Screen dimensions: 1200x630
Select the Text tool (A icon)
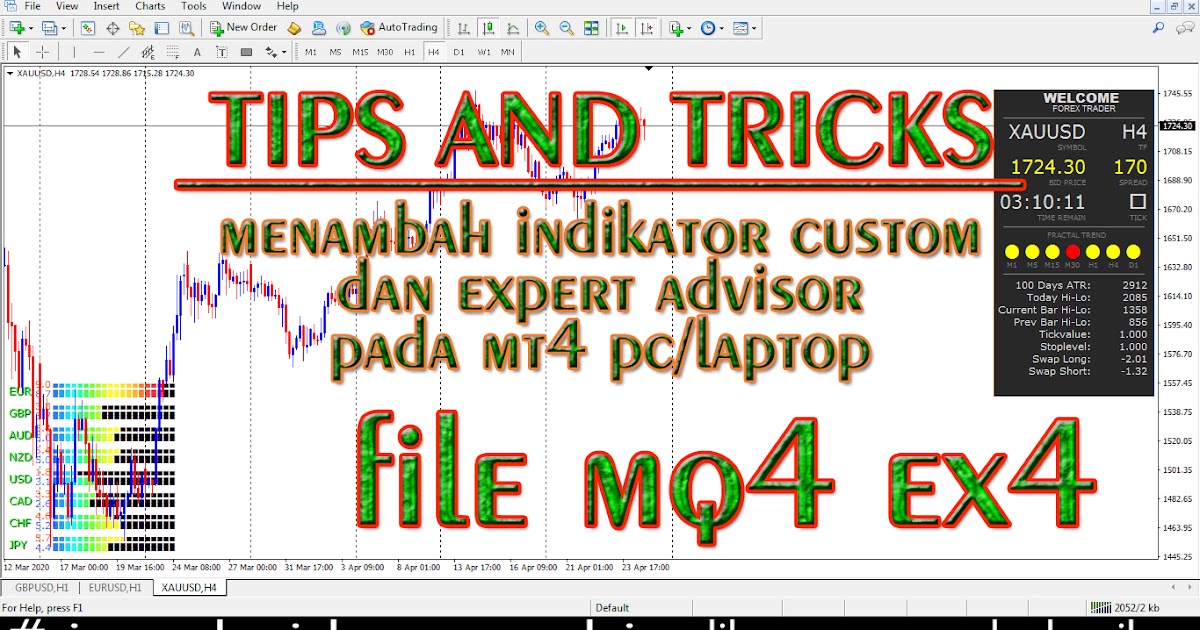[197, 52]
